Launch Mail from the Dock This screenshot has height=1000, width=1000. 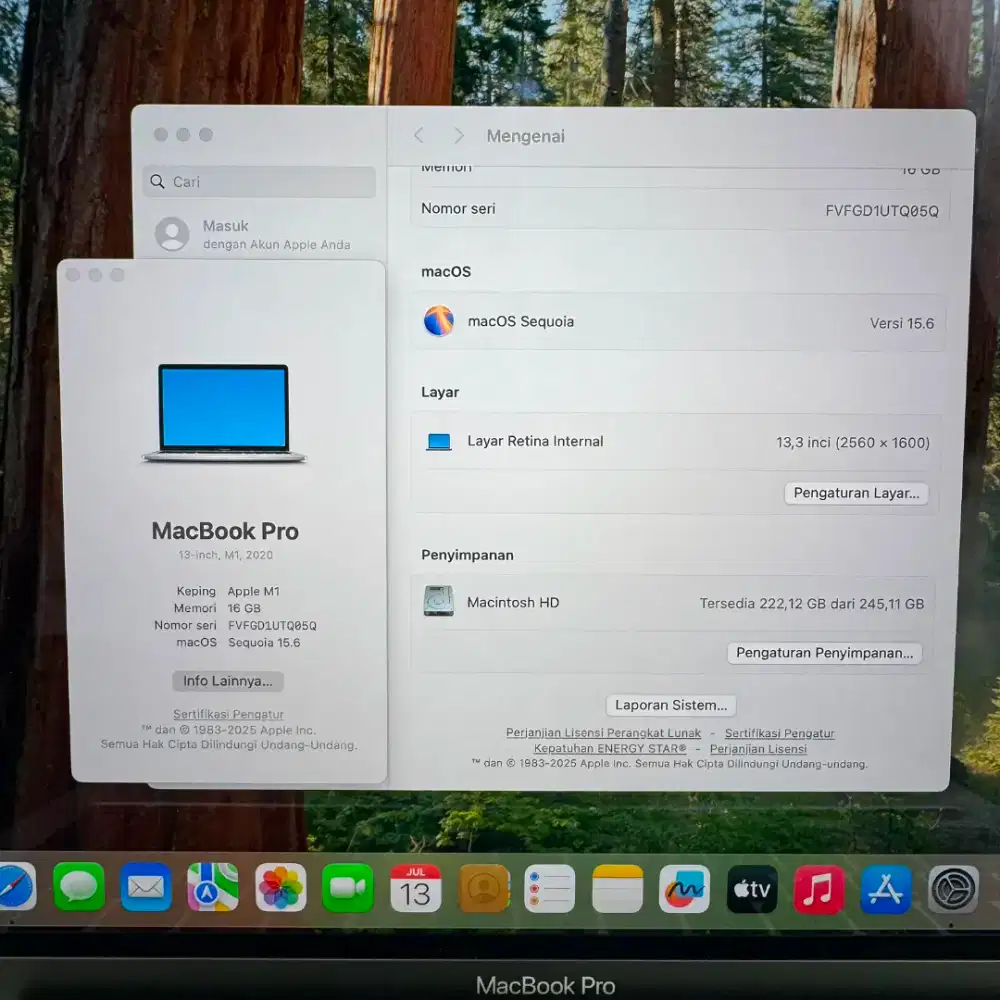click(146, 887)
